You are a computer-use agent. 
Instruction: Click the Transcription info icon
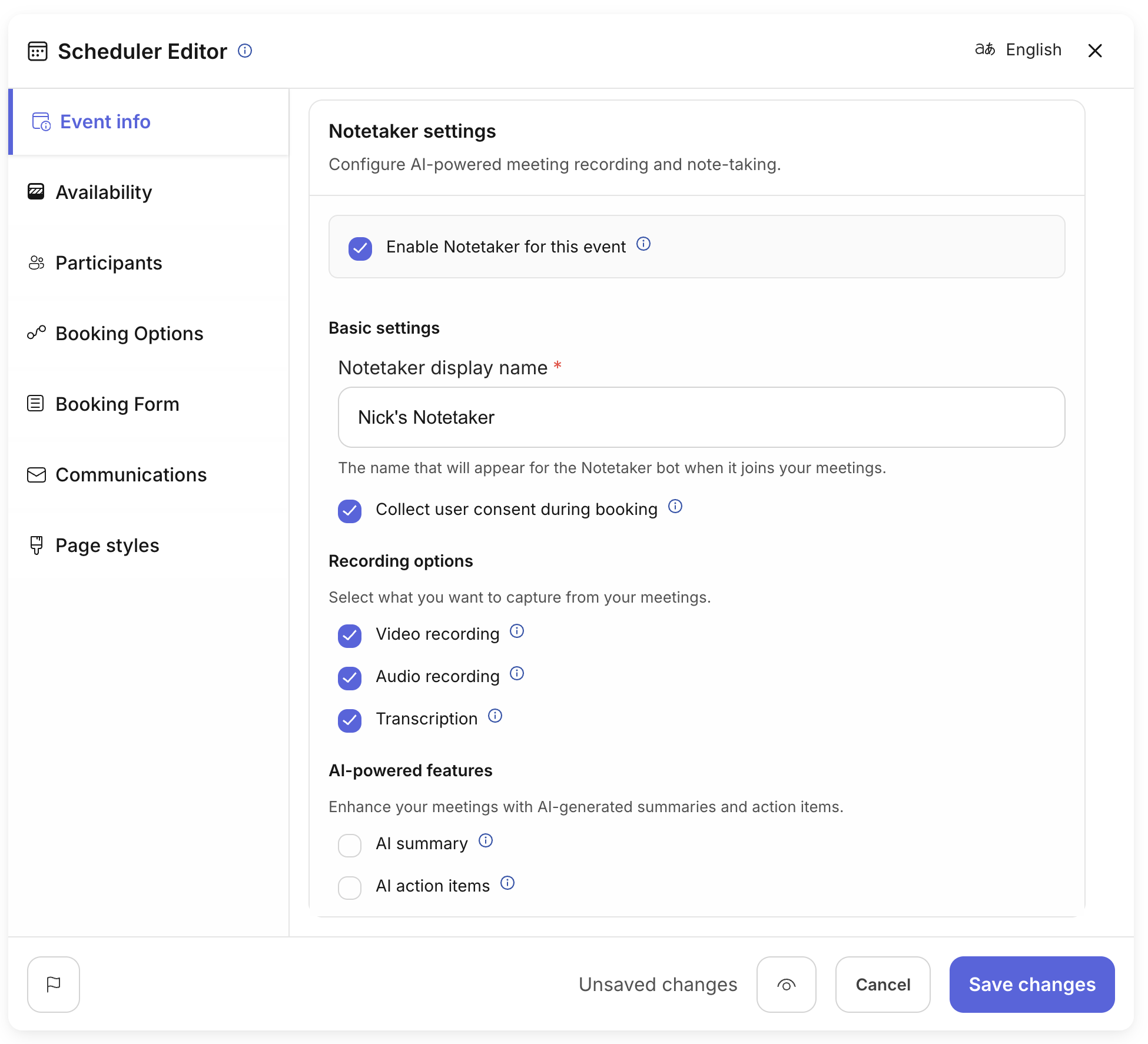pyautogui.click(x=495, y=716)
